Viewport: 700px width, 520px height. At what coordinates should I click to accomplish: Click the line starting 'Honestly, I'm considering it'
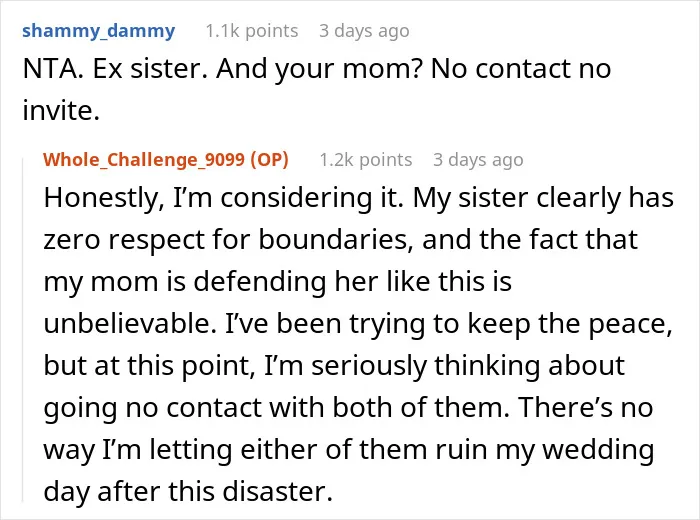[358, 198]
